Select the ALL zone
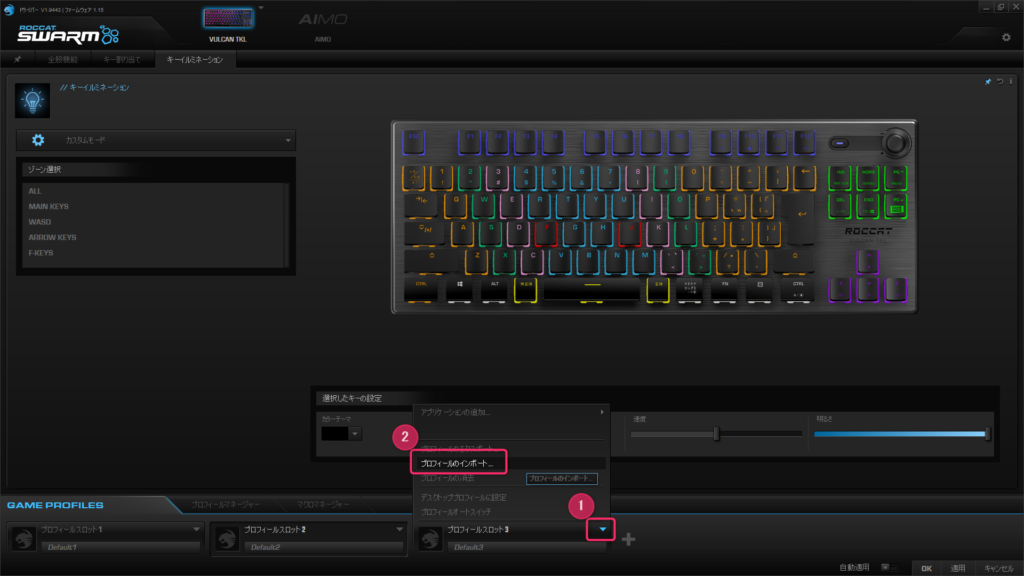Screen dimensions: 1024x576 pyautogui.click(x=35, y=191)
